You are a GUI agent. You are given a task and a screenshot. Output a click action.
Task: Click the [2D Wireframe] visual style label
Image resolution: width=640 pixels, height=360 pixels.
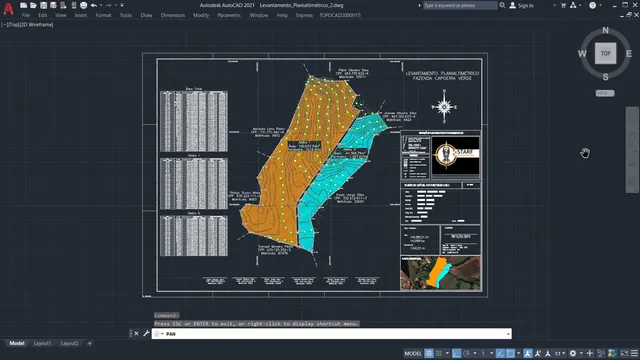[36, 24]
